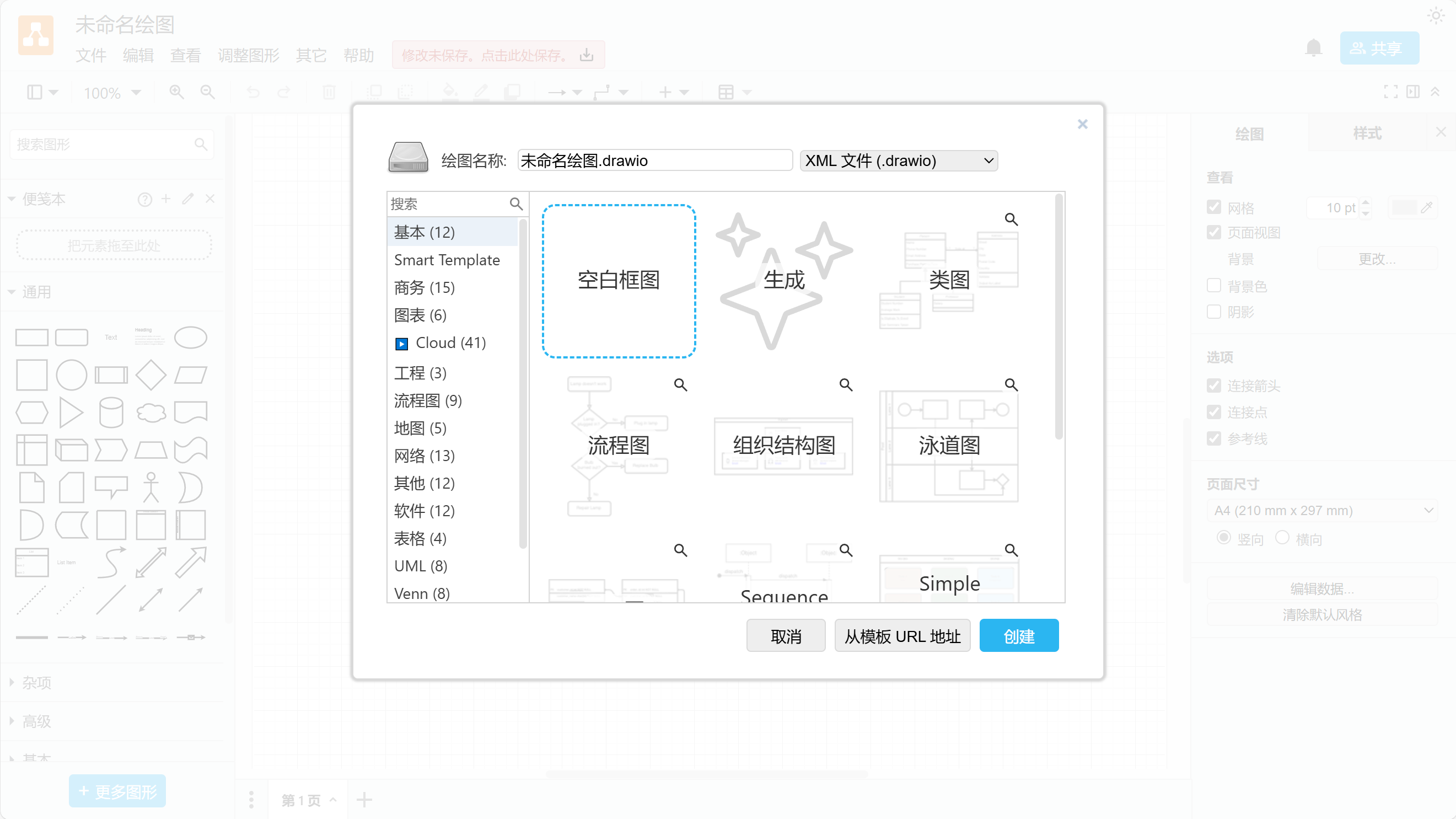1456x819 pixels.
Task: Open the Fullscreen icon near top right
Action: (x=1390, y=92)
